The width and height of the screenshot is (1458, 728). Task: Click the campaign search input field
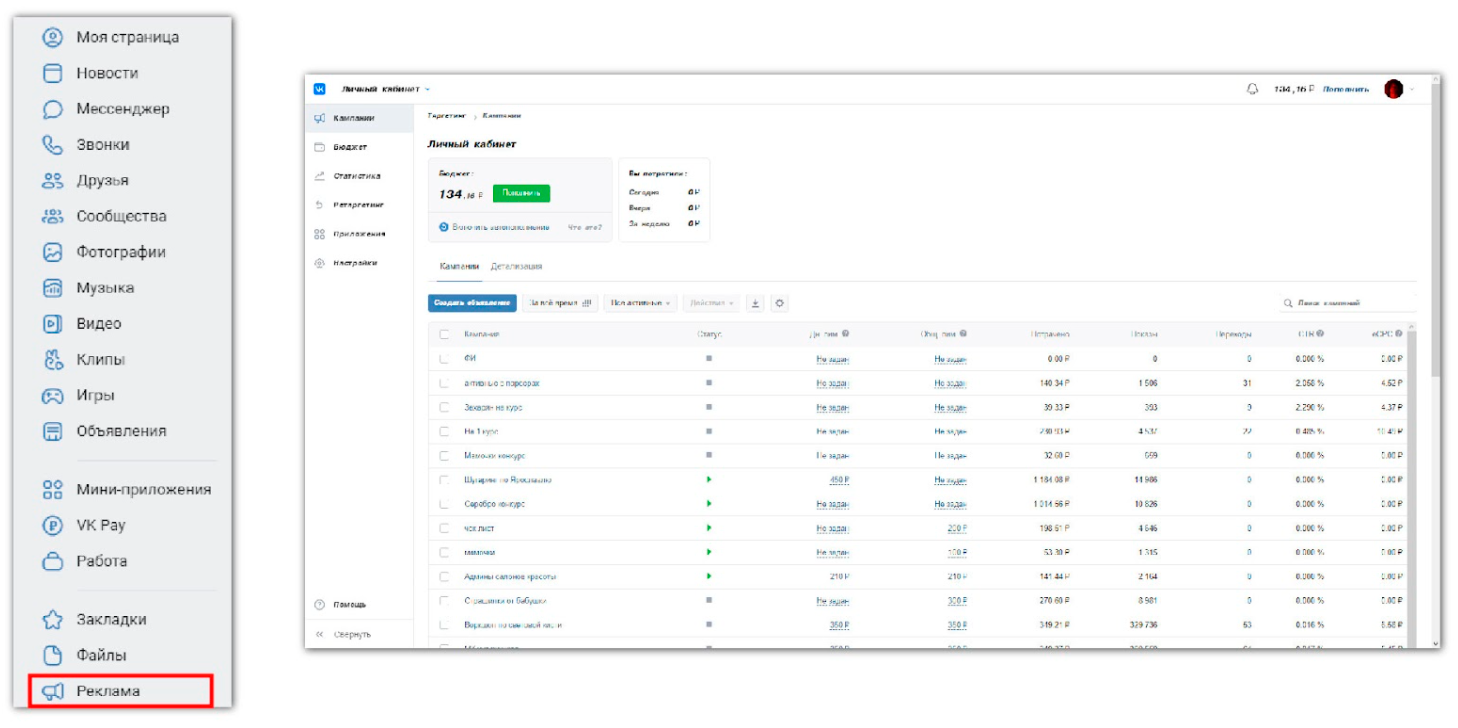click(x=1350, y=303)
